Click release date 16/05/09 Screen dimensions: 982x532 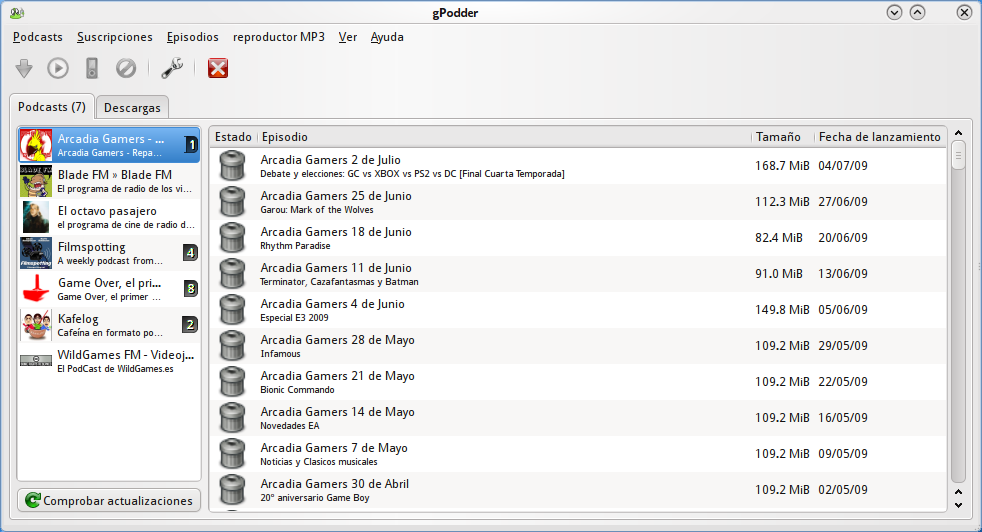843,418
